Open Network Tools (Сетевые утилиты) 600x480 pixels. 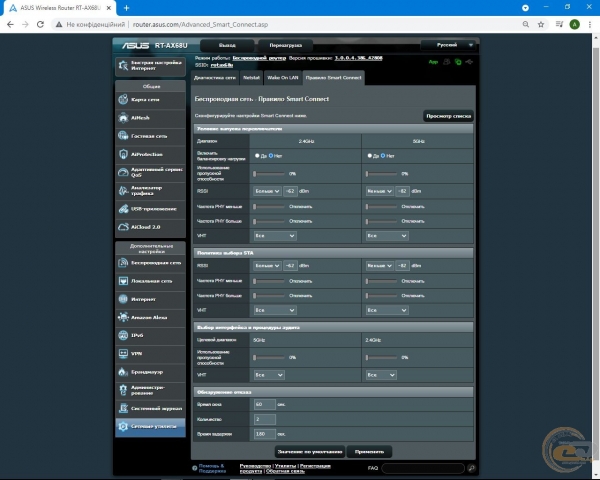[150, 426]
